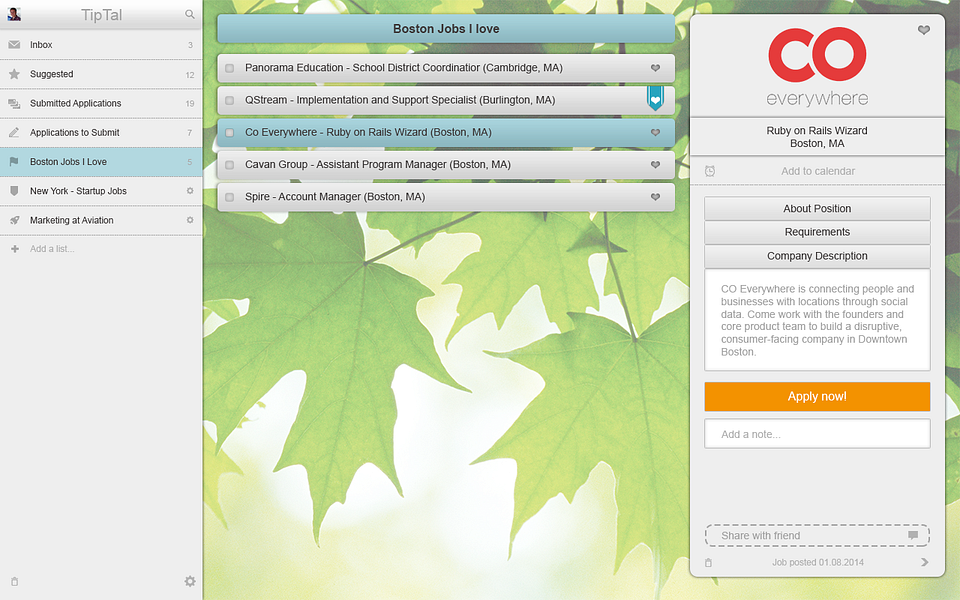Click the TipTal app title
The width and height of the screenshot is (960, 600).
102,15
